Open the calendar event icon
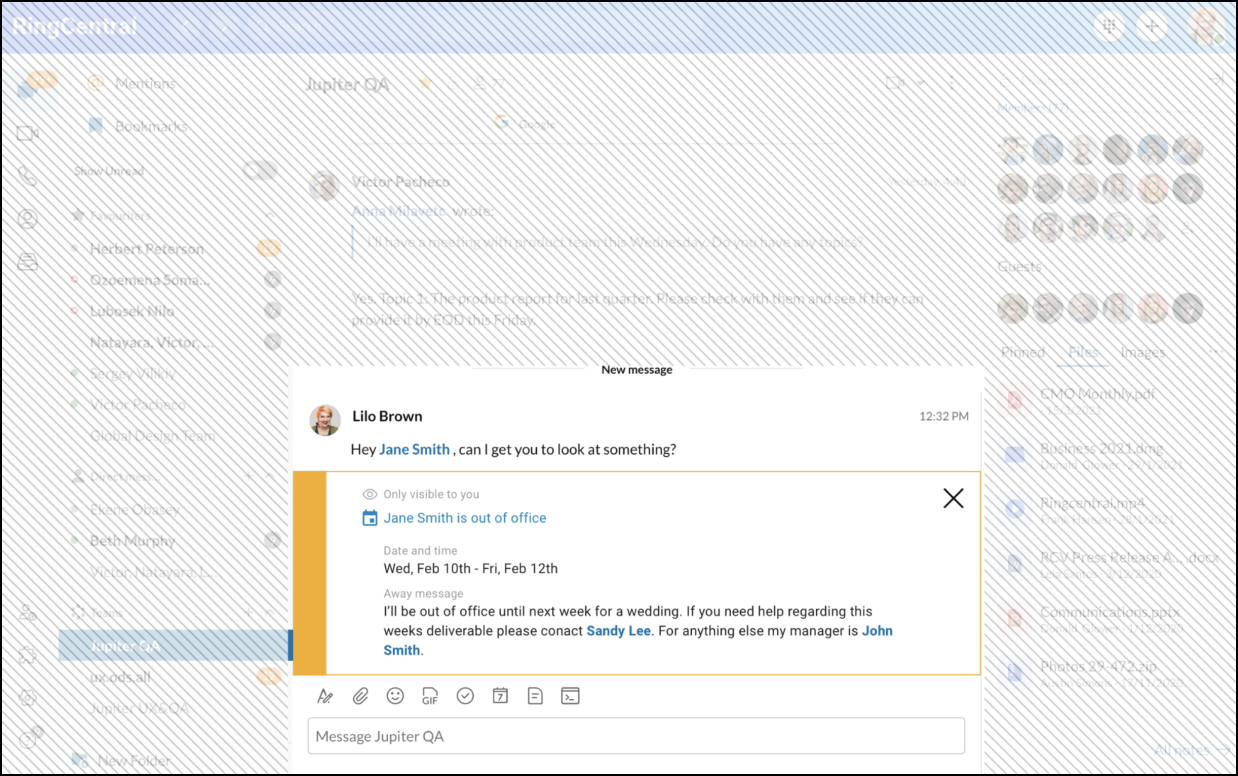 500,695
